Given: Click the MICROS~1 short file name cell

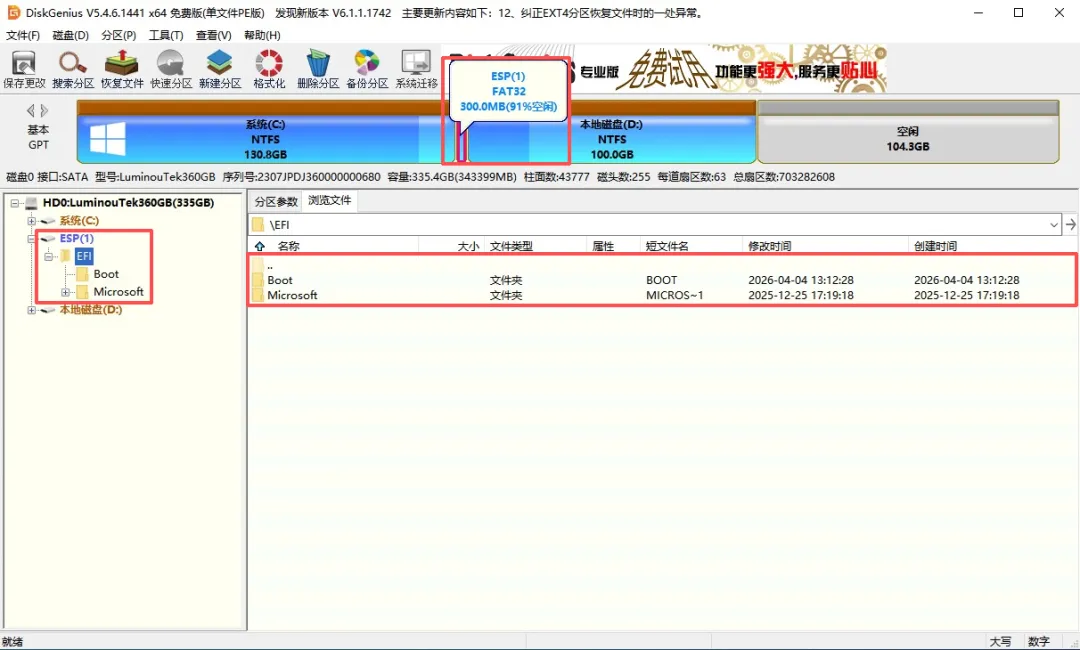Looking at the screenshot, I should click(x=675, y=295).
